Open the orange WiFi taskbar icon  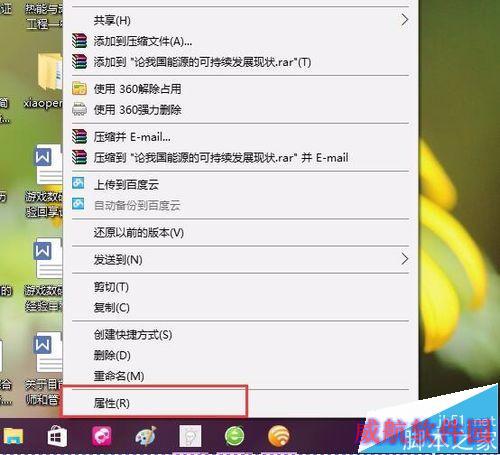pos(279,436)
